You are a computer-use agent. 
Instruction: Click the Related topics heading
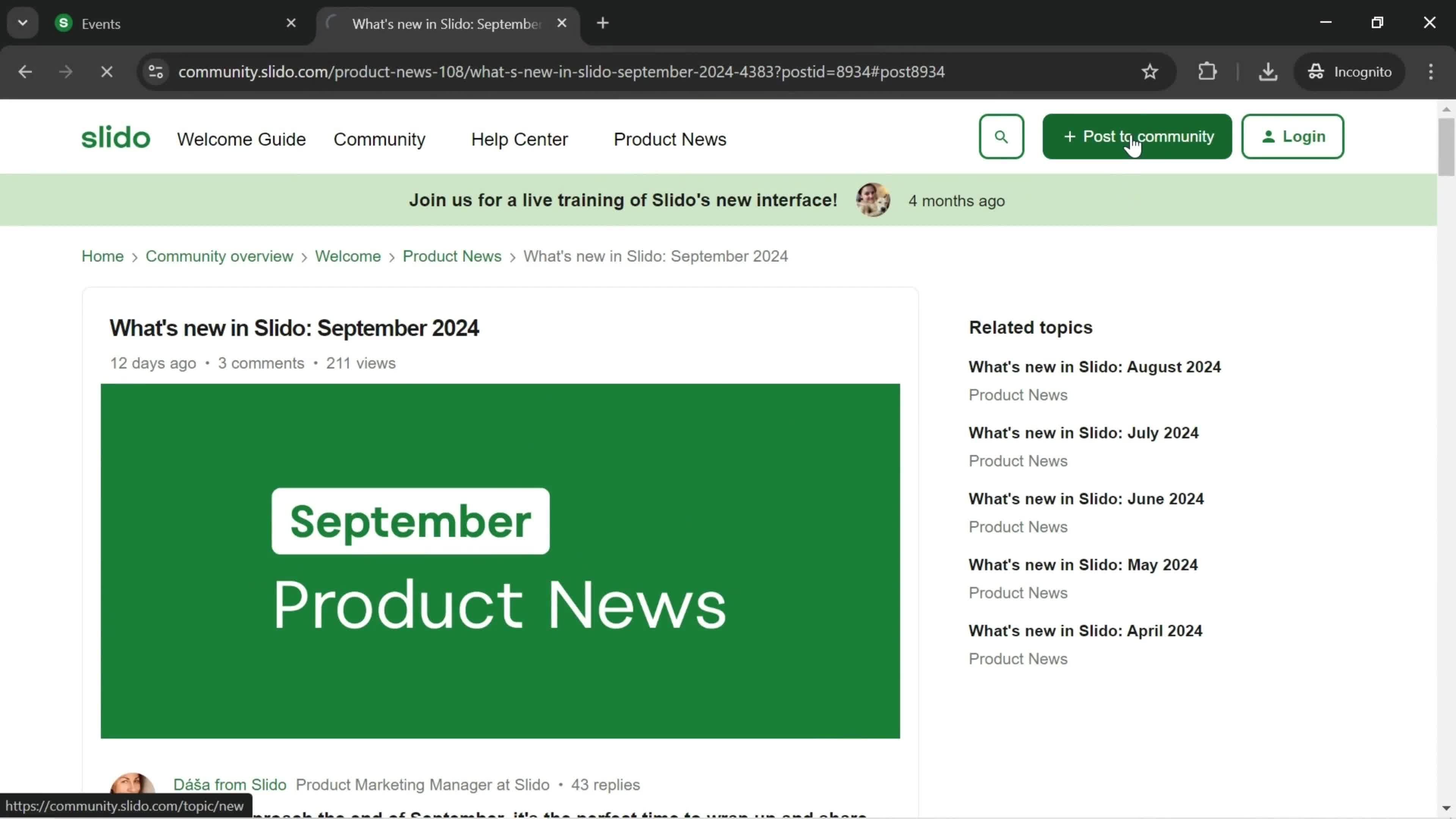tap(1031, 327)
